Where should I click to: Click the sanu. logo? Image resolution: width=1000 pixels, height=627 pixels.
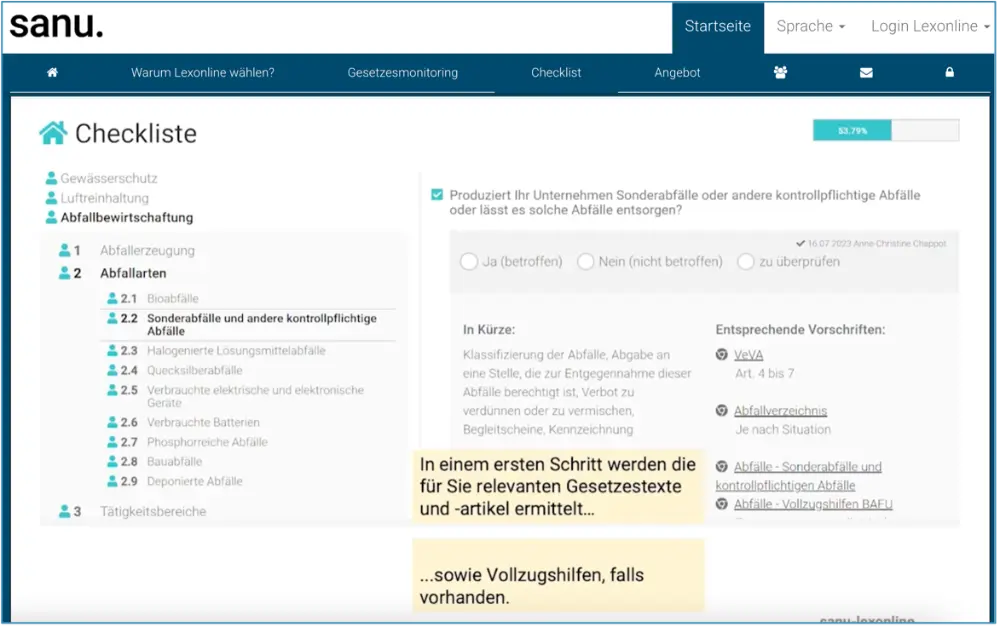click(x=56, y=26)
